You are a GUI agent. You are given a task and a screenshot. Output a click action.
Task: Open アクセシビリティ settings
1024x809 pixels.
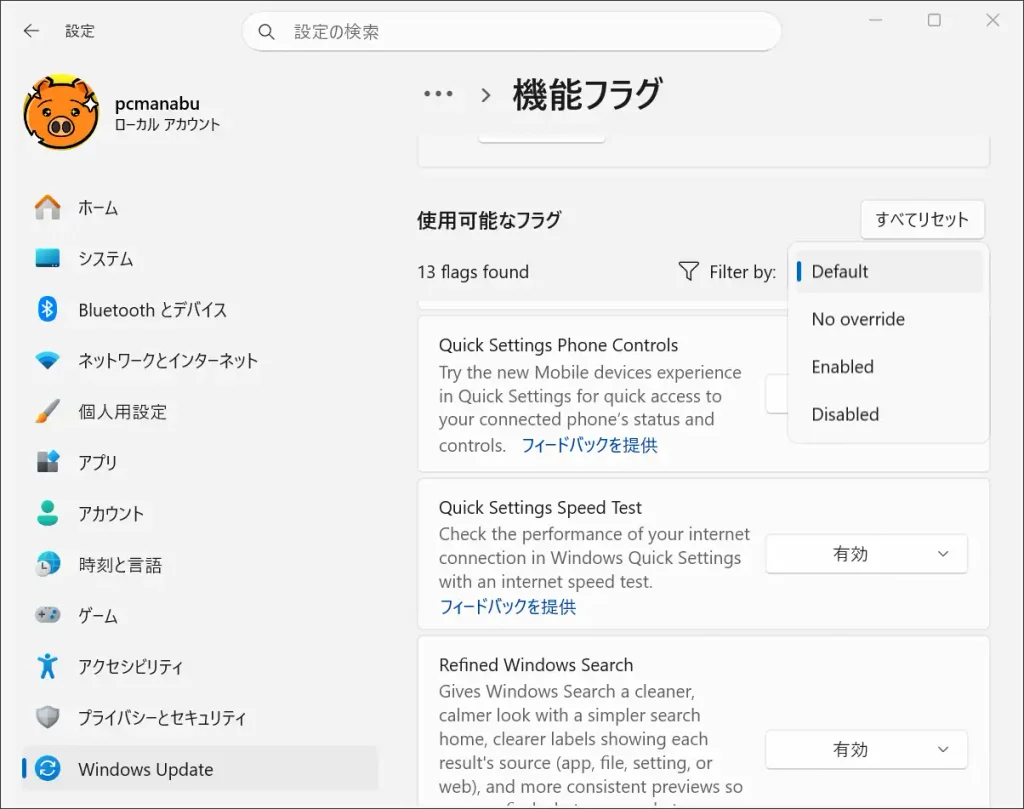pyautogui.click(x=200, y=666)
